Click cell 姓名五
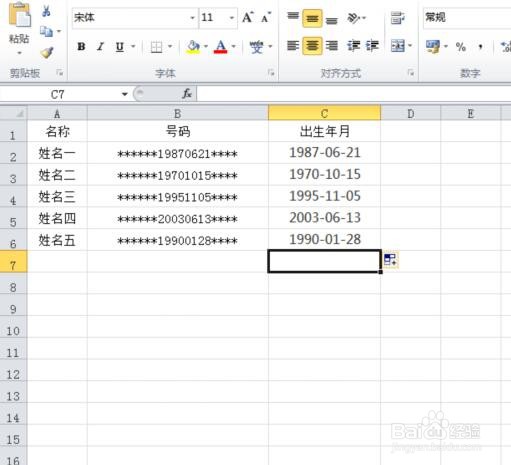The width and height of the screenshot is (511, 465). pyautogui.click(x=57, y=240)
